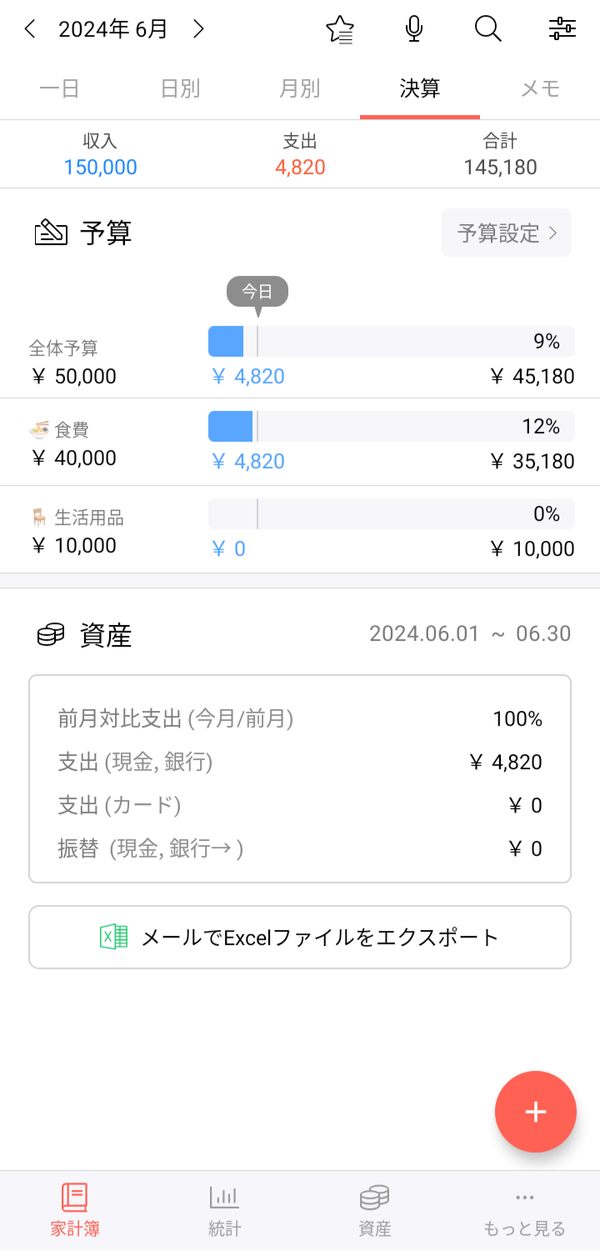Tap the red plus add-entry button
600x1255 pixels.
point(536,1112)
